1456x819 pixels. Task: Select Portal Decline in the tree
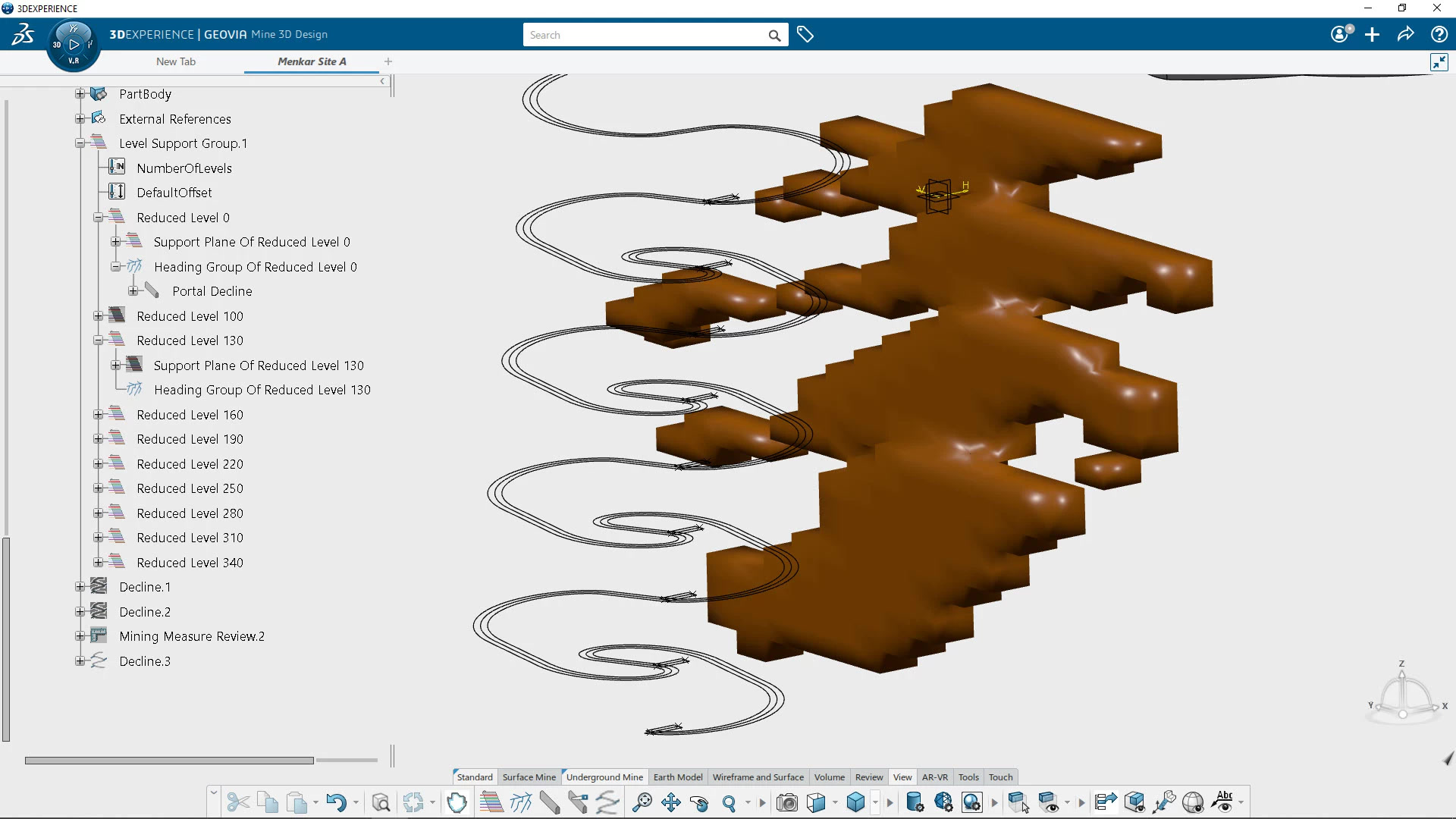coord(212,291)
